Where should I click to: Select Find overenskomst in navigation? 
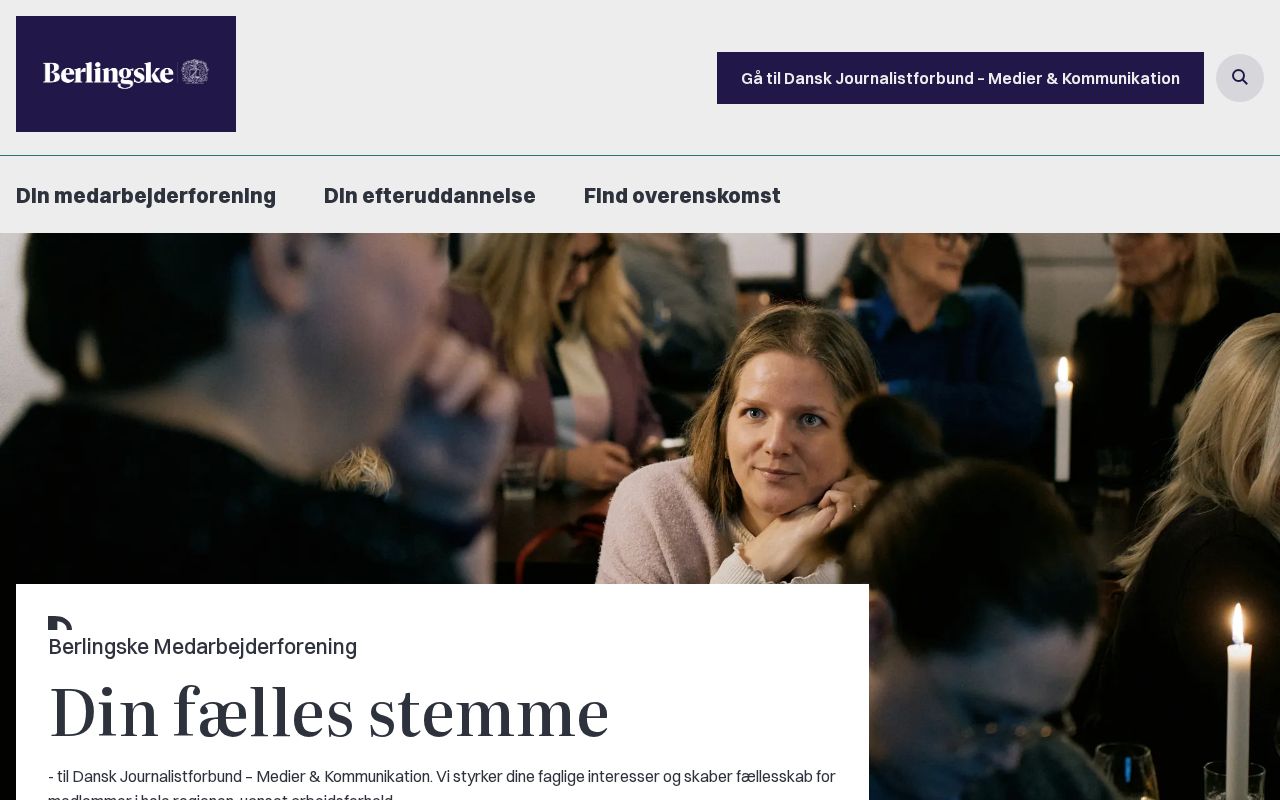point(682,196)
